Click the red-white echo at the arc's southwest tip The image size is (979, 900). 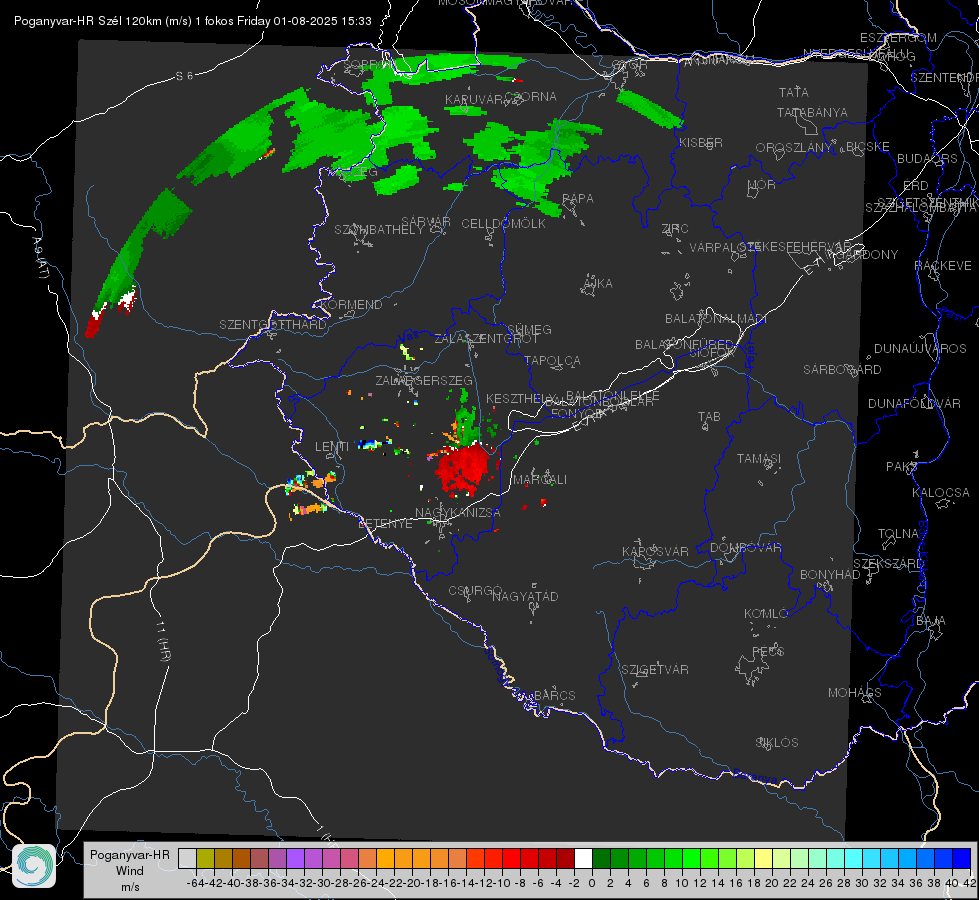[94, 324]
